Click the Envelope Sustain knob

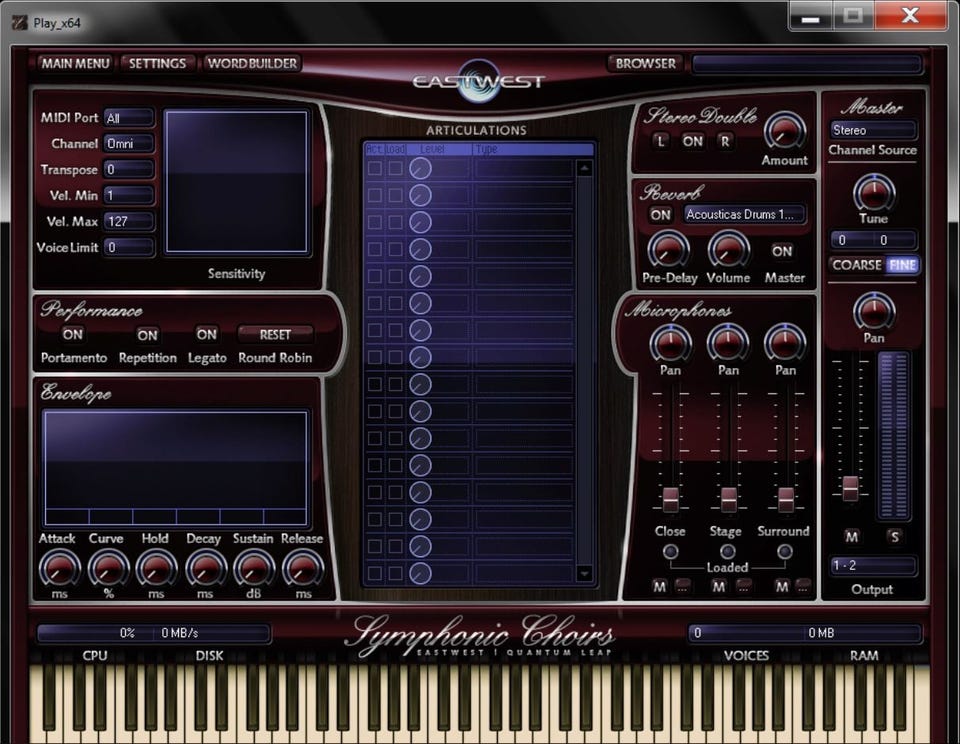253,568
